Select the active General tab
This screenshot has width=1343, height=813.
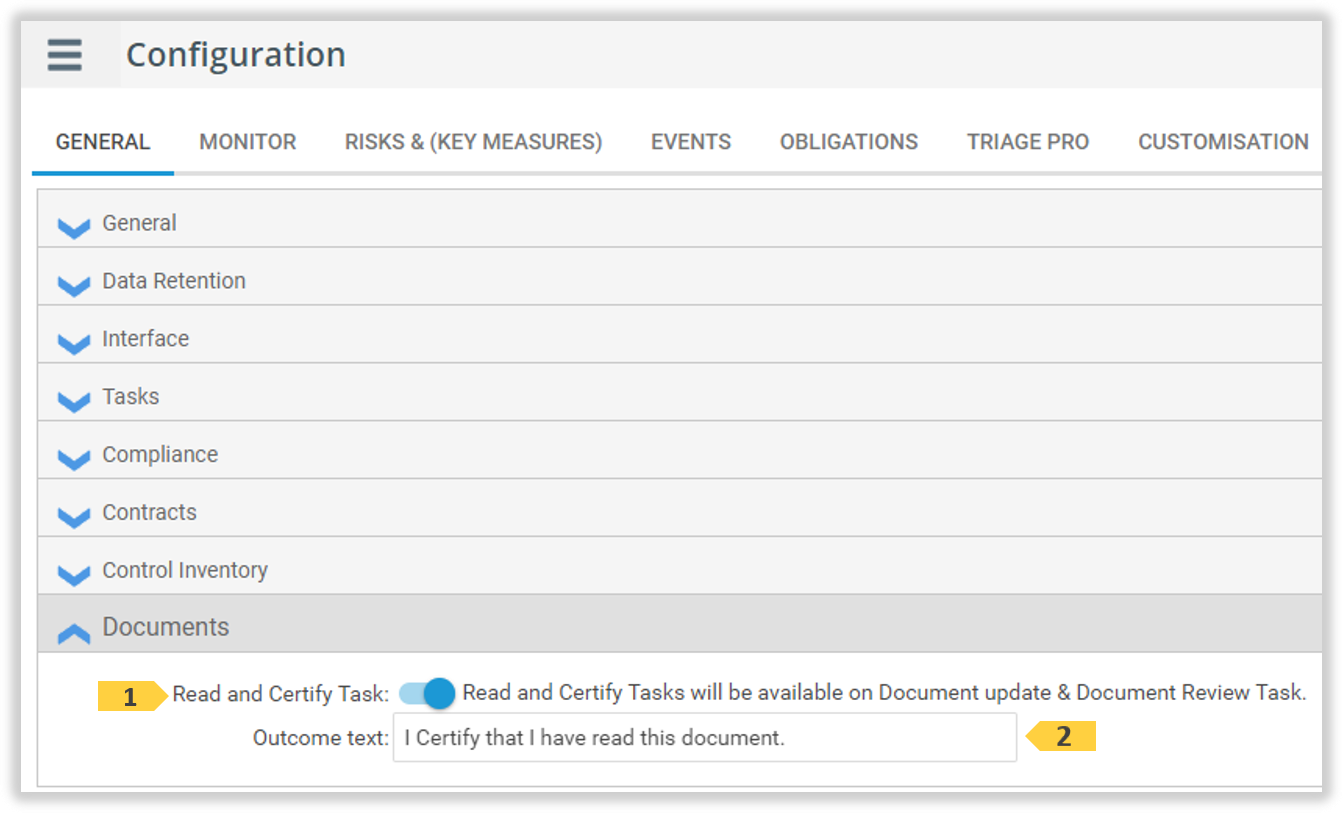102,142
